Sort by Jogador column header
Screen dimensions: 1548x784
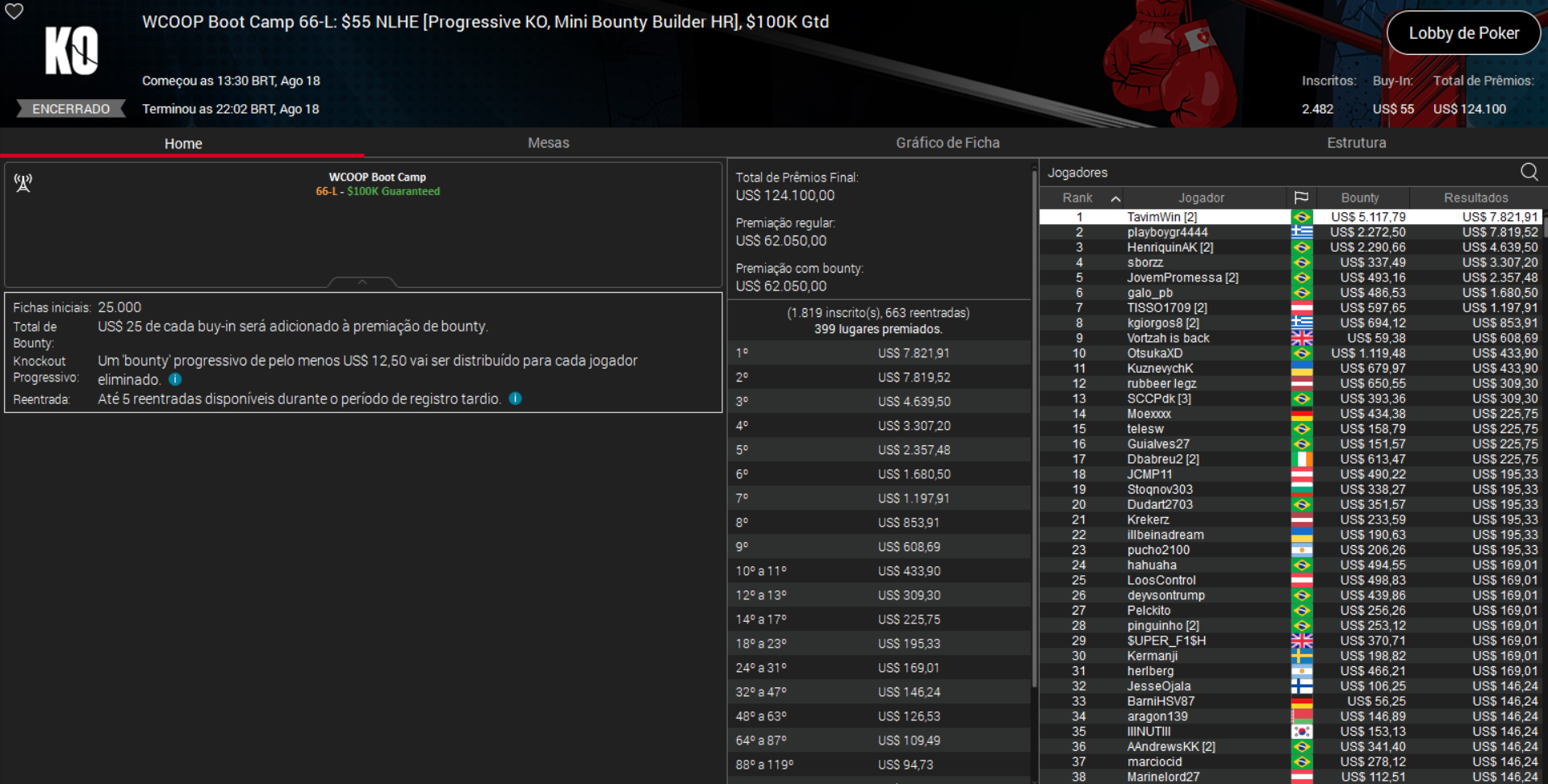click(1201, 198)
